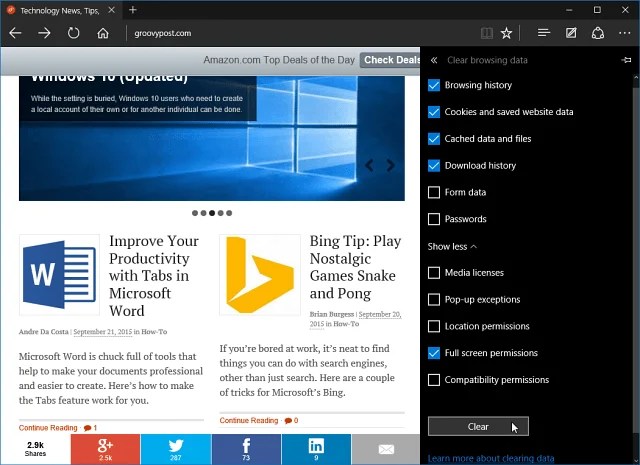The height and width of the screenshot is (465, 640).
Task: Open the More actions ellipsis menu
Action: point(624,33)
